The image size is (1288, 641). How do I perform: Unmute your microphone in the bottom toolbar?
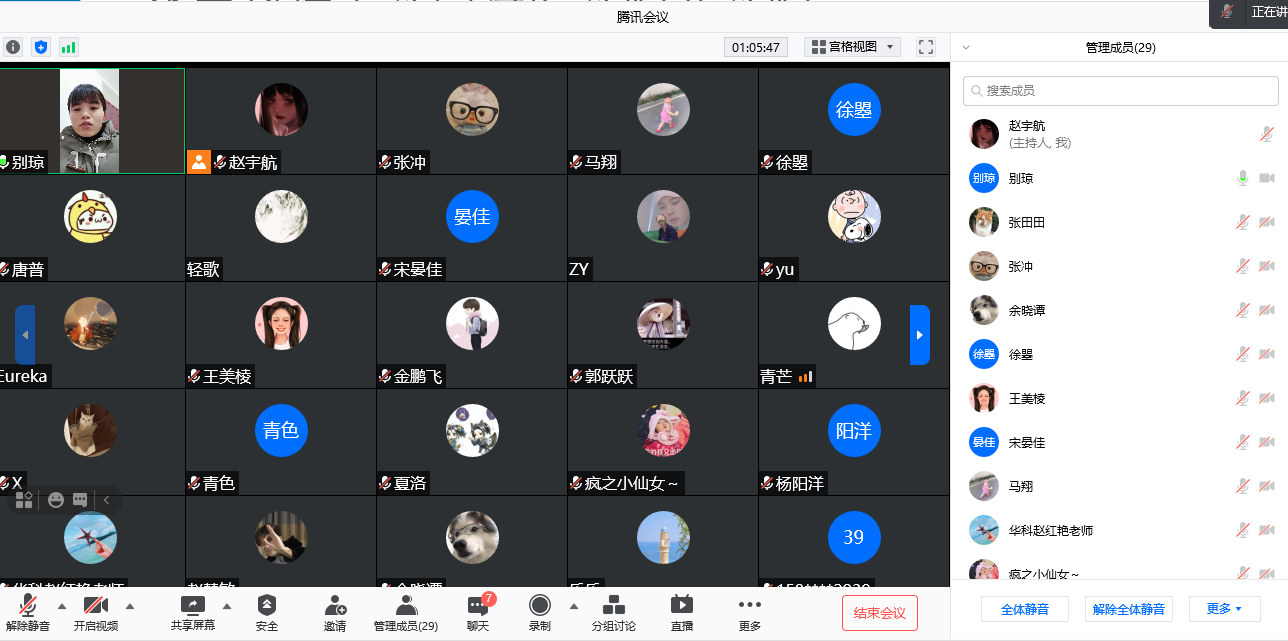tap(28, 605)
